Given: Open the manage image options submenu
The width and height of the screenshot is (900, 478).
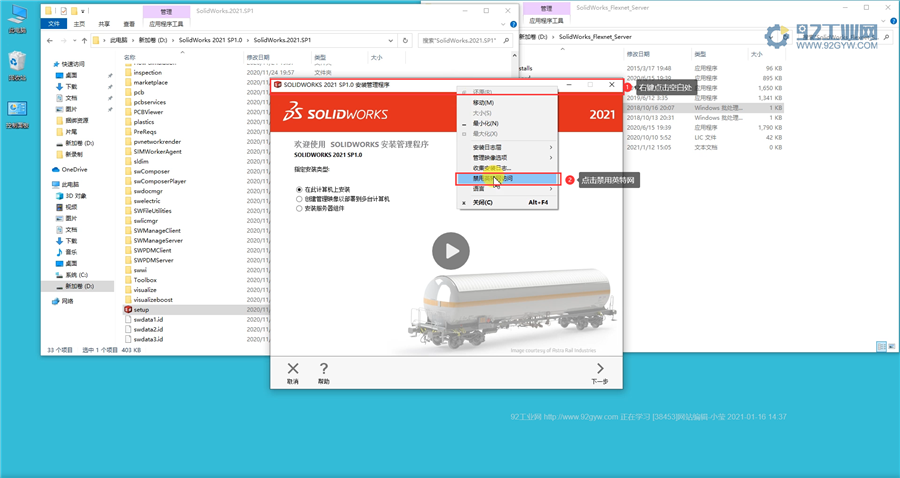Looking at the screenshot, I should tap(507, 158).
